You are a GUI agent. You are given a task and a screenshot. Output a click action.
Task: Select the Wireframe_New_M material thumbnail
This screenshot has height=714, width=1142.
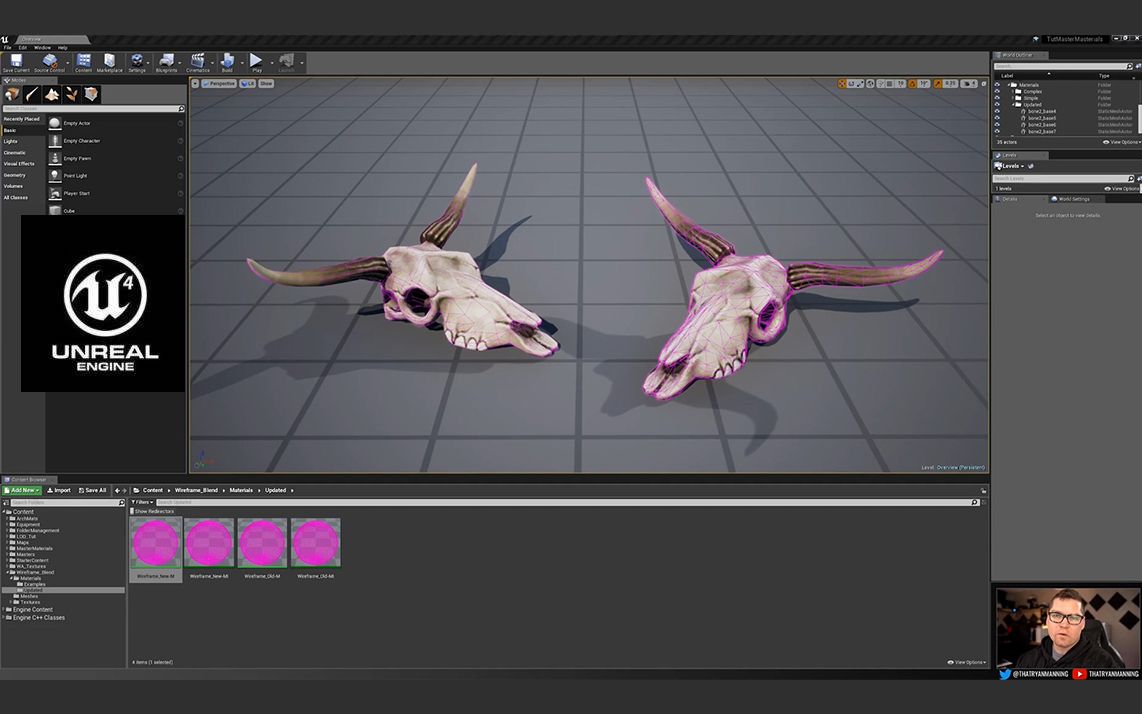pyautogui.click(x=155, y=541)
